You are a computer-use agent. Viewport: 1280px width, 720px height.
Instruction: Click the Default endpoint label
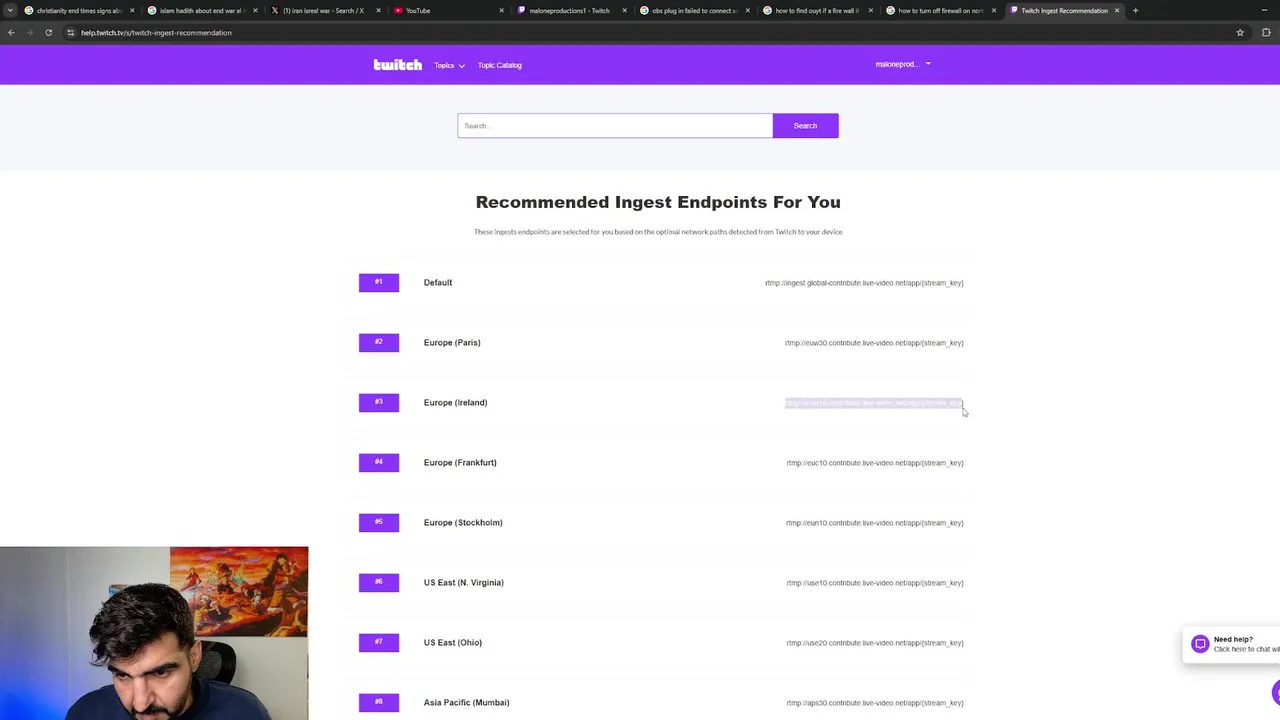[438, 282]
